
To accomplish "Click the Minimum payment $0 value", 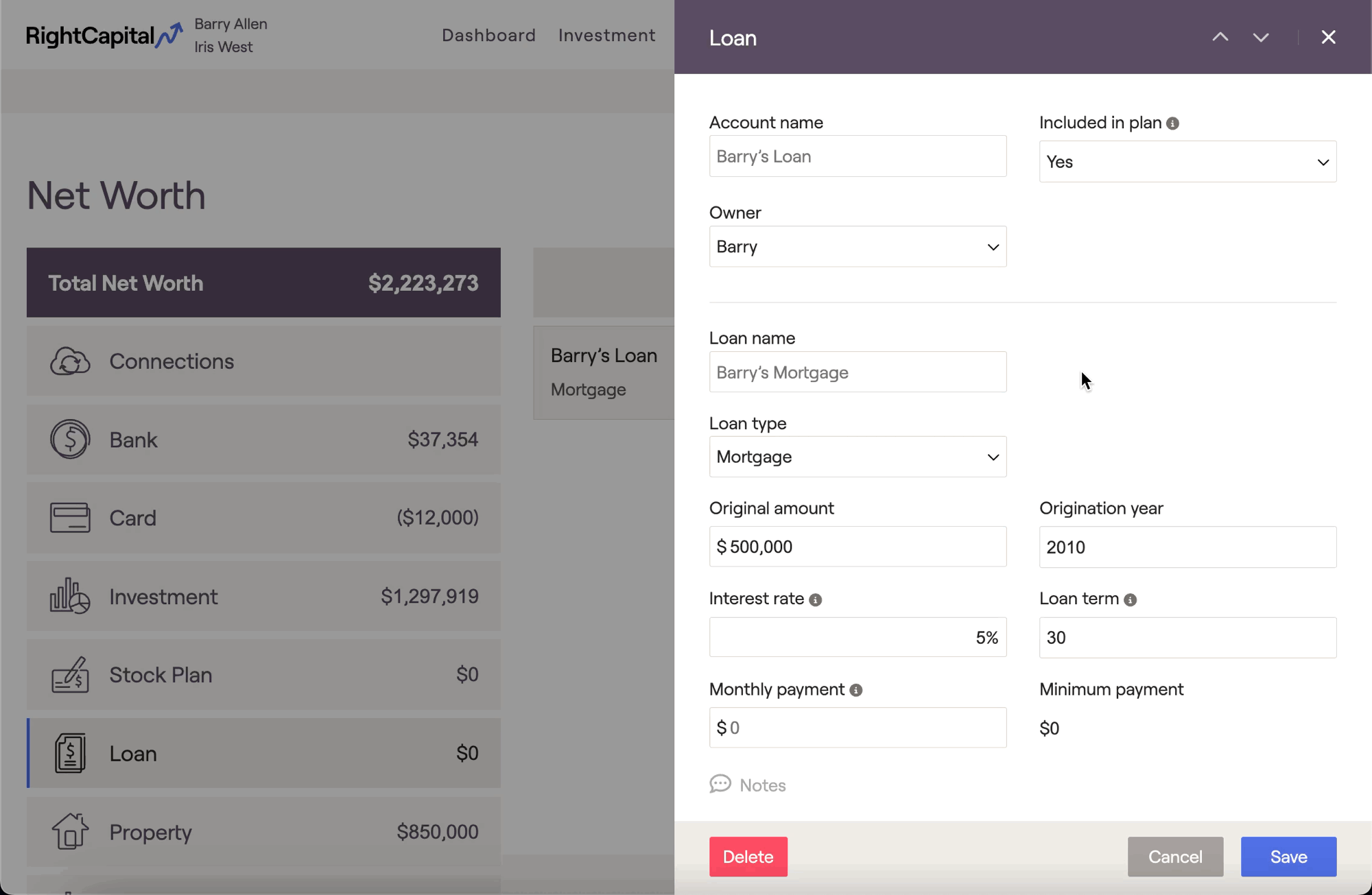I will pos(1049,728).
